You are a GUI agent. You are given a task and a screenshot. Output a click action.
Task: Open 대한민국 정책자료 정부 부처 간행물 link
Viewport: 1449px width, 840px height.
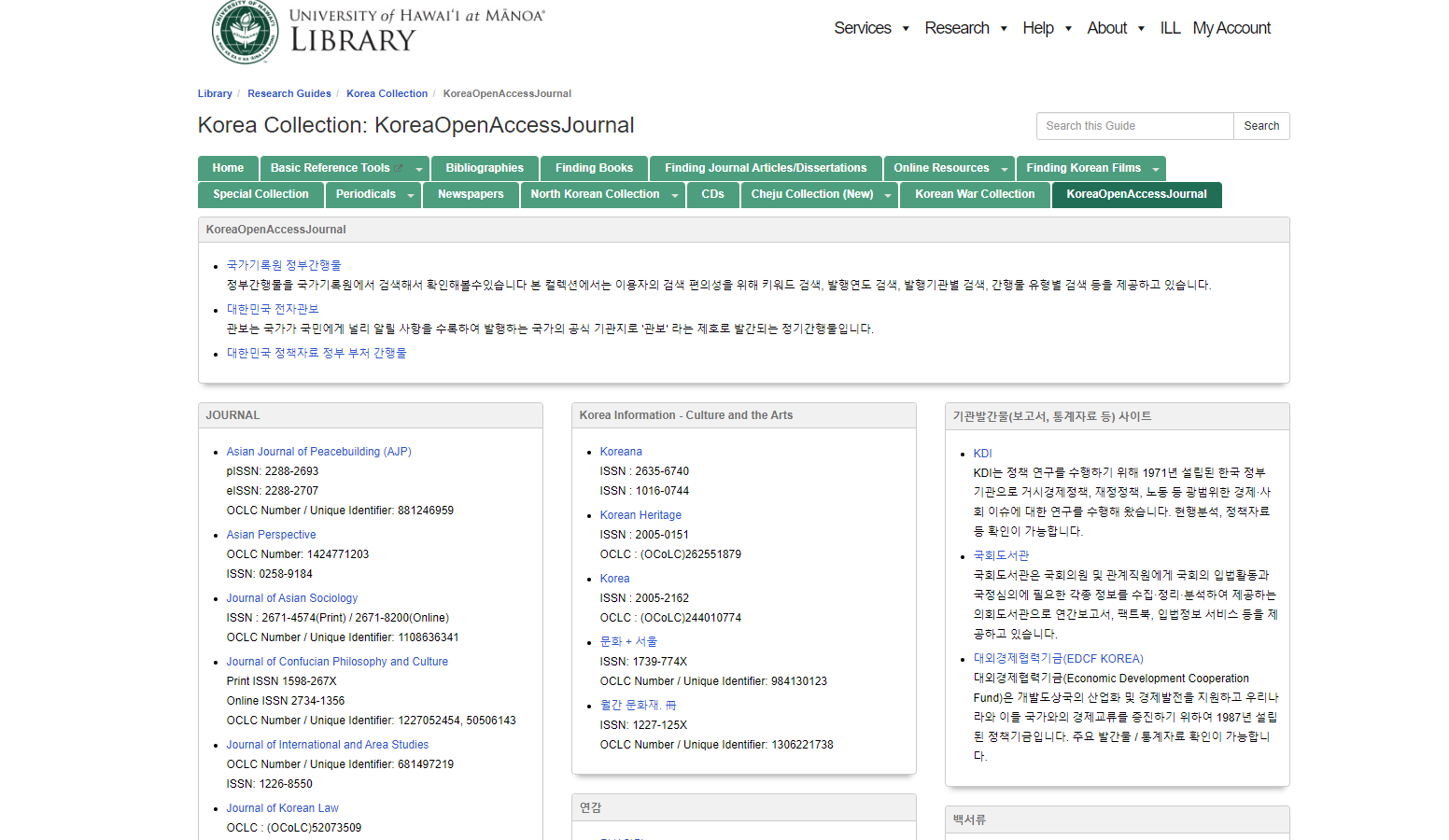(x=317, y=353)
